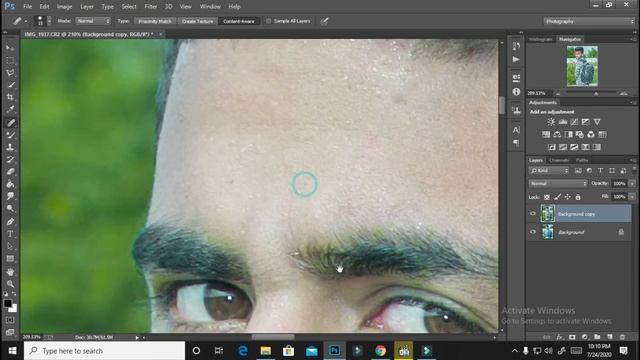Image resolution: width=640 pixels, height=360 pixels.
Task: Open the Opacity slider arrow
Action: point(632,184)
